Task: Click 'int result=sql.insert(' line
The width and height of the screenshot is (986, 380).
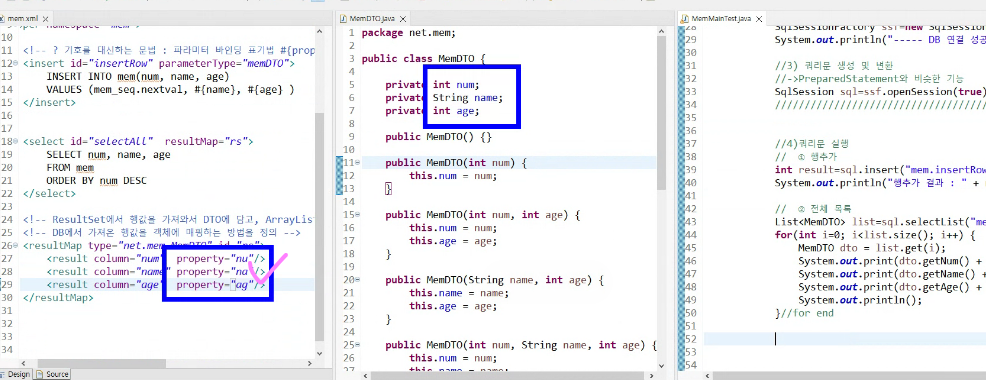Action: 880,169
